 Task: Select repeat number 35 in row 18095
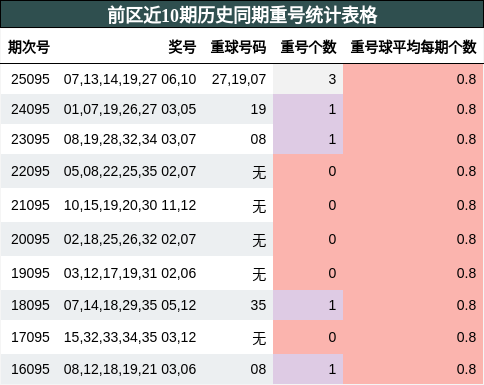coord(258,305)
